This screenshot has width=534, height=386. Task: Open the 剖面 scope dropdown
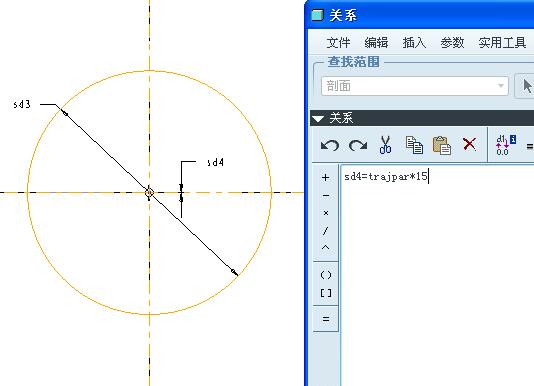[415, 86]
